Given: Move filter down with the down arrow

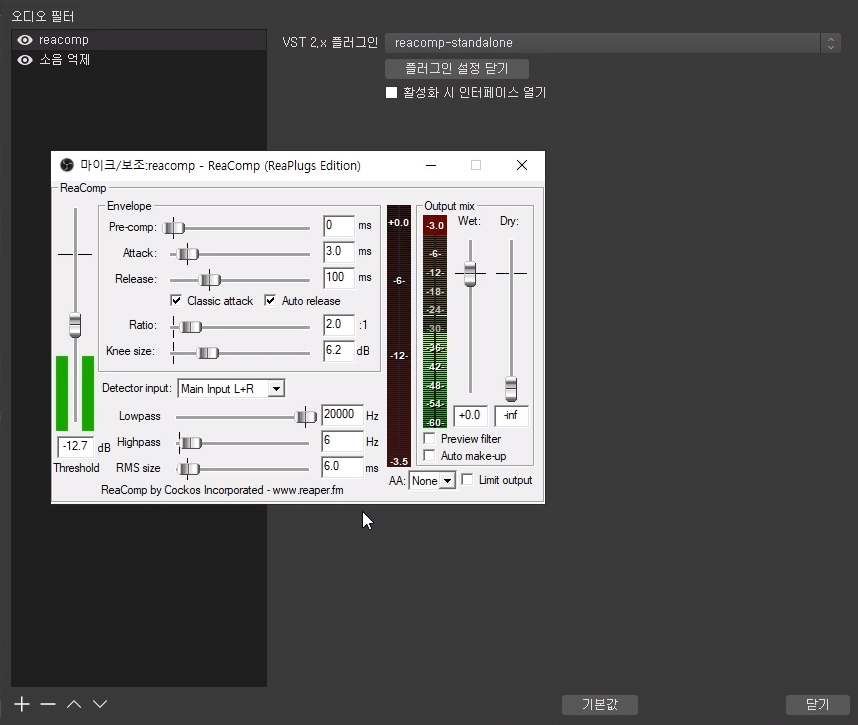Looking at the screenshot, I should 100,704.
